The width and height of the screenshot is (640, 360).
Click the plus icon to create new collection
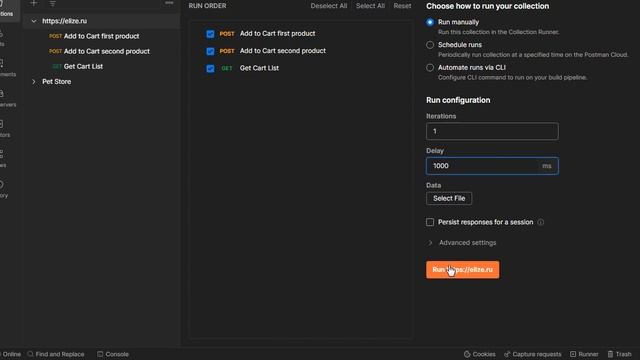(34, 3)
